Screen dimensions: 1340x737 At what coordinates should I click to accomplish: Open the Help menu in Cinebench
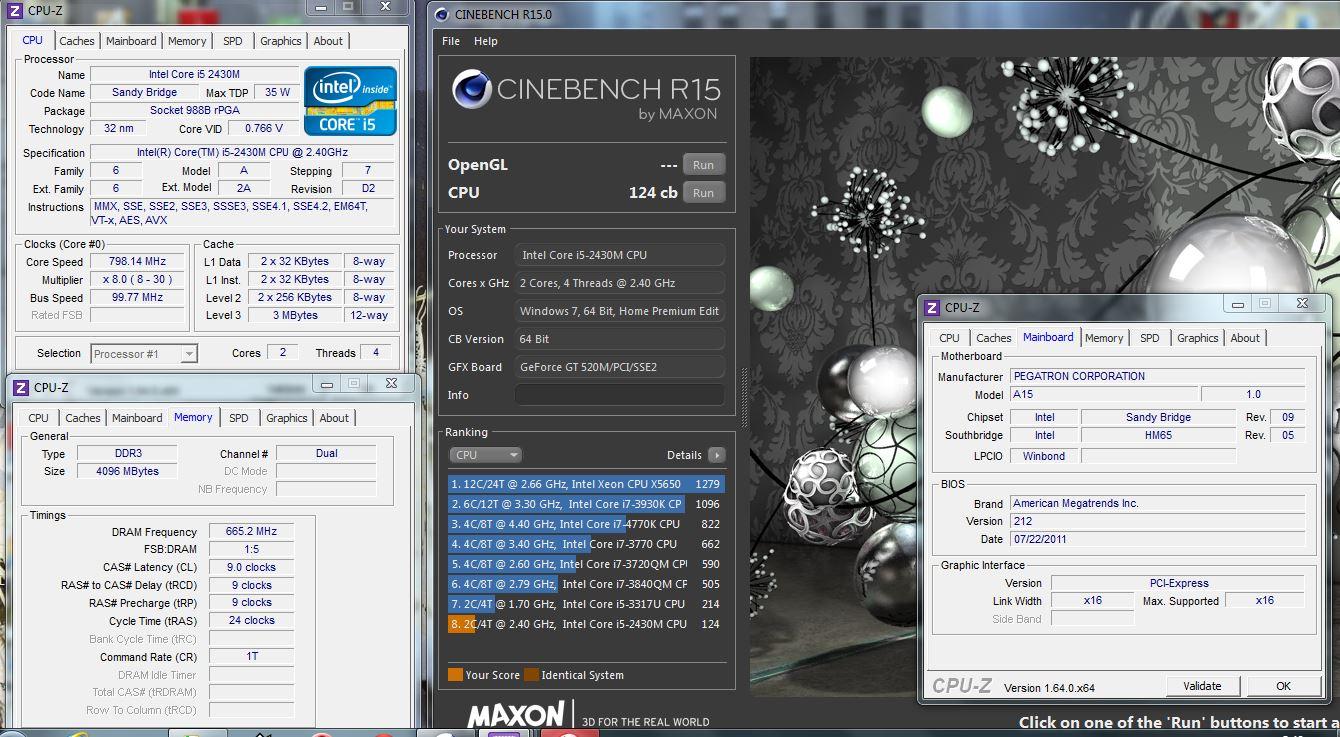(x=486, y=41)
